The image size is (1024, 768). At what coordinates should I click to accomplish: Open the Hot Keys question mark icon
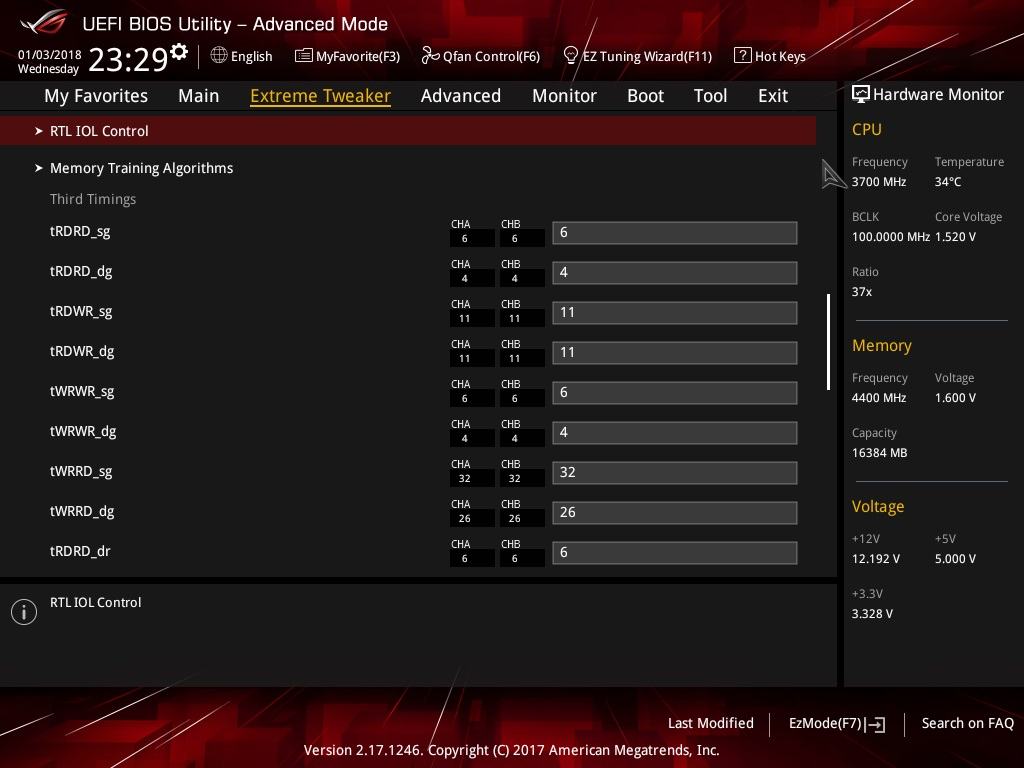point(743,56)
